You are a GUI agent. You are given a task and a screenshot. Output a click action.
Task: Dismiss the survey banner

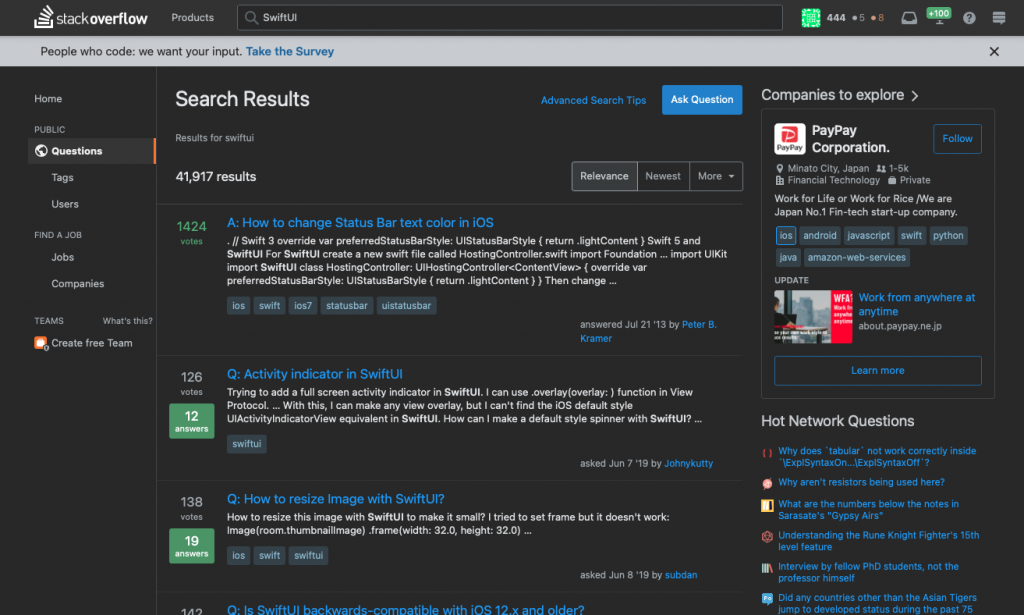click(993, 52)
